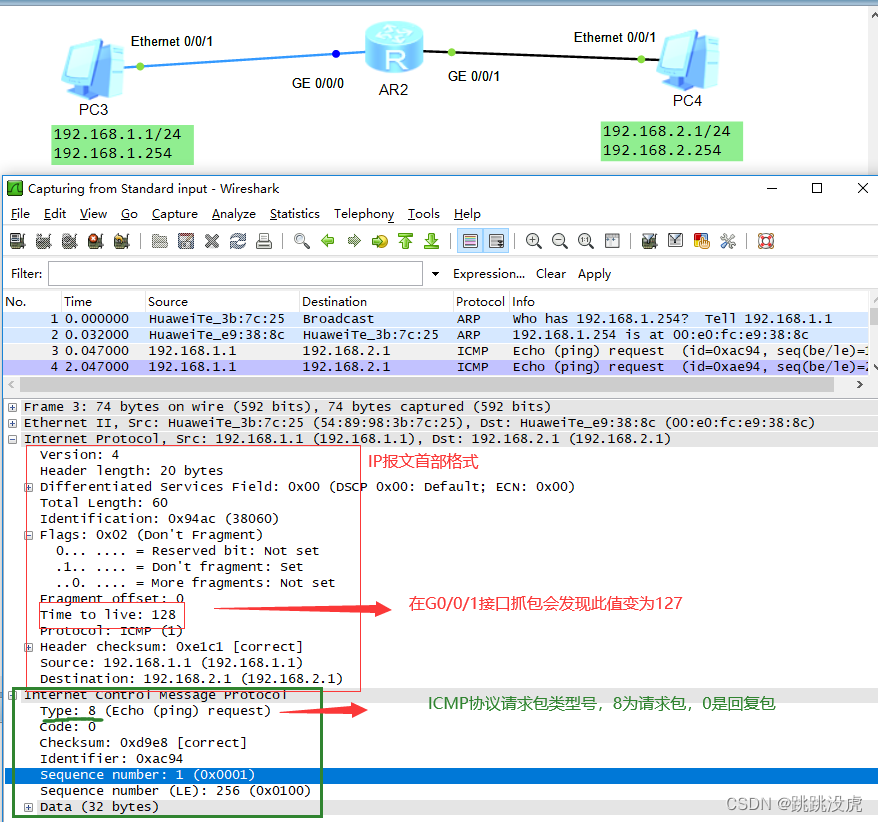Sort by the Protocol column header
878x822 pixels.
[x=479, y=302]
